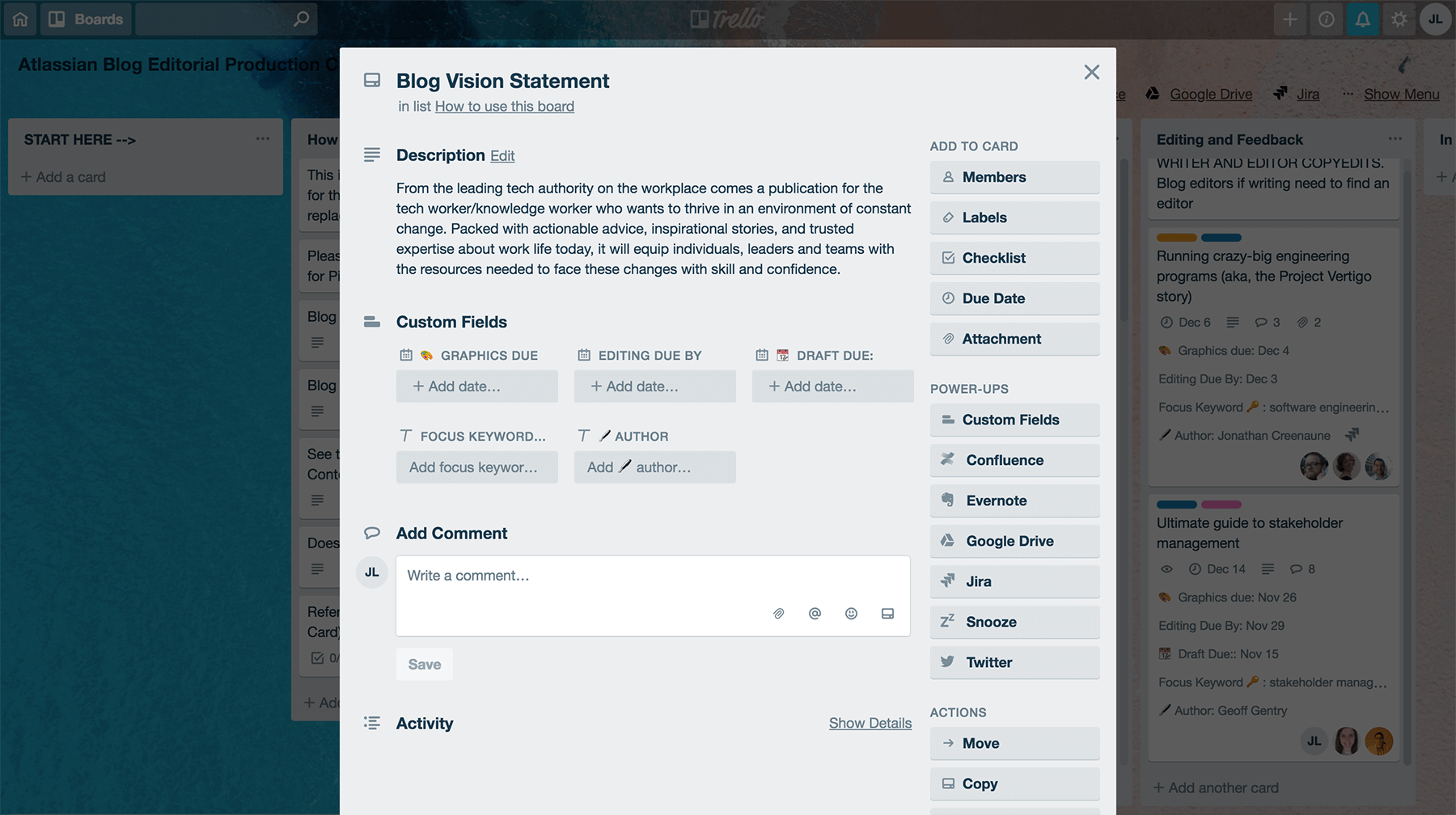
Task: Mention a member with the @ icon
Action: tap(815, 614)
